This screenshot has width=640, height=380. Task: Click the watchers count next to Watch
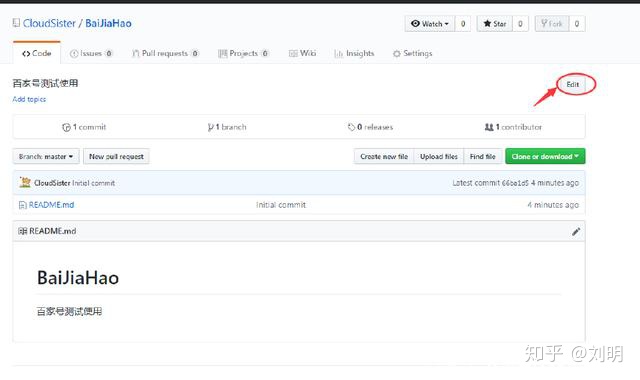[463, 24]
